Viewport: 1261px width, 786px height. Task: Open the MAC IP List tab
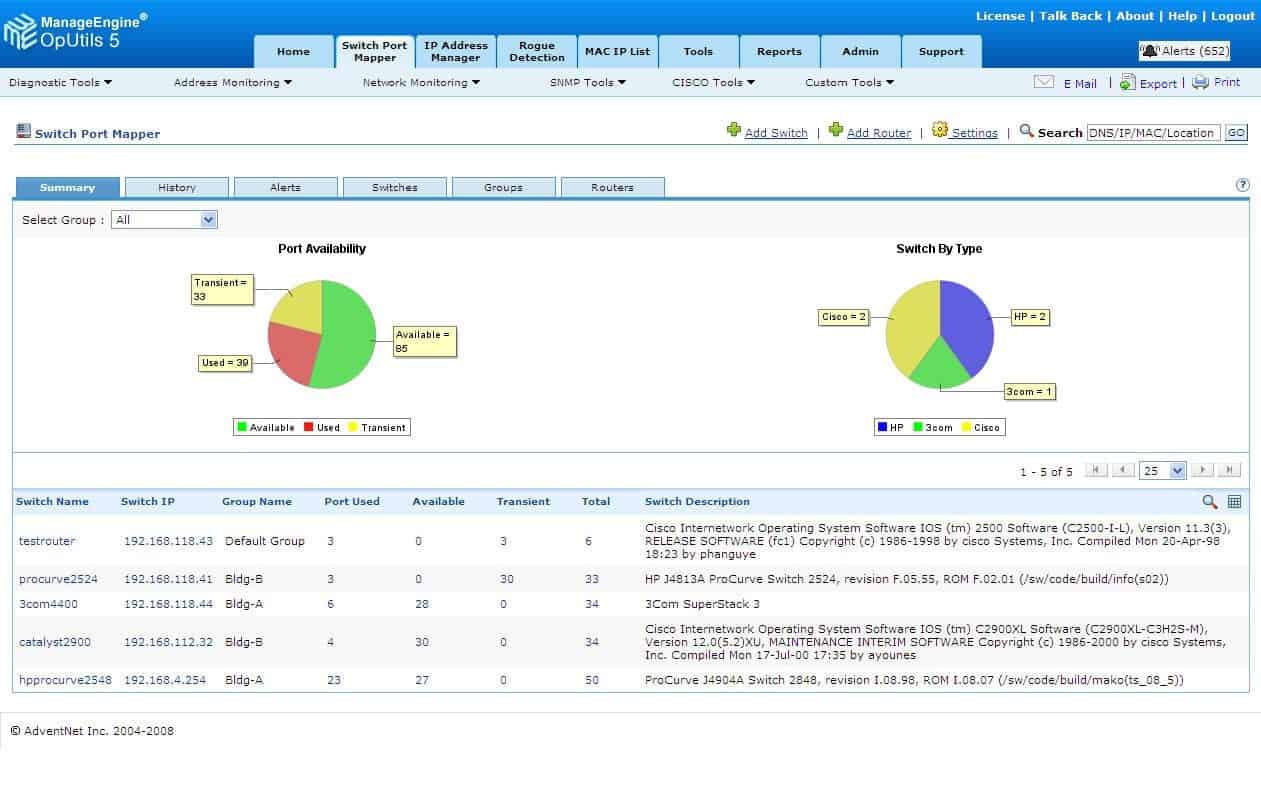(x=618, y=52)
